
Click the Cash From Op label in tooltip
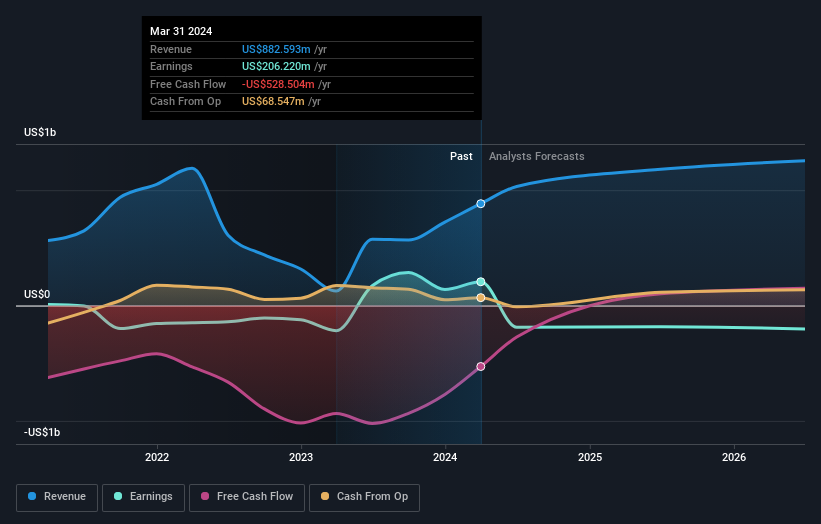click(x=185, y=102)
